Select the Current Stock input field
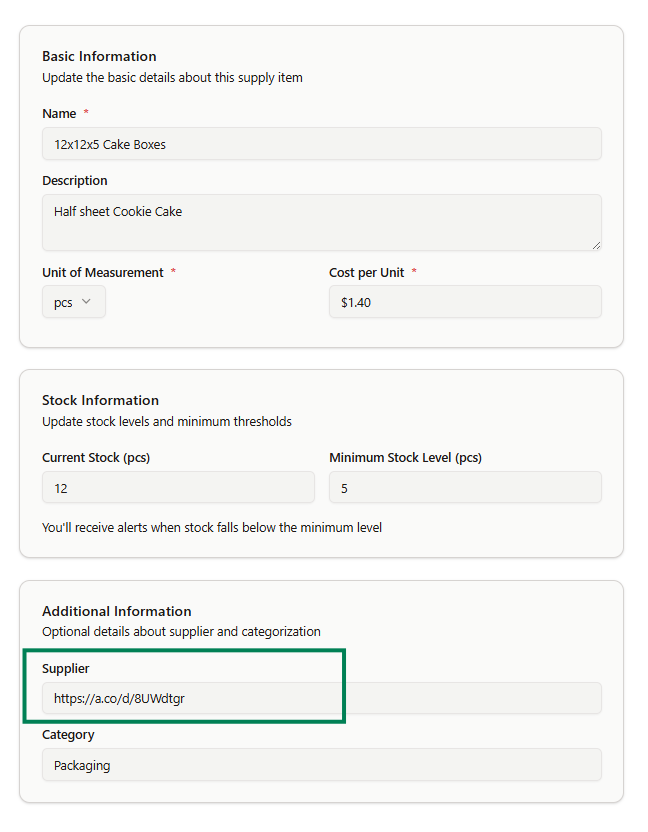The height and width of the screenshot is (832, 648). tap(178, 488)
